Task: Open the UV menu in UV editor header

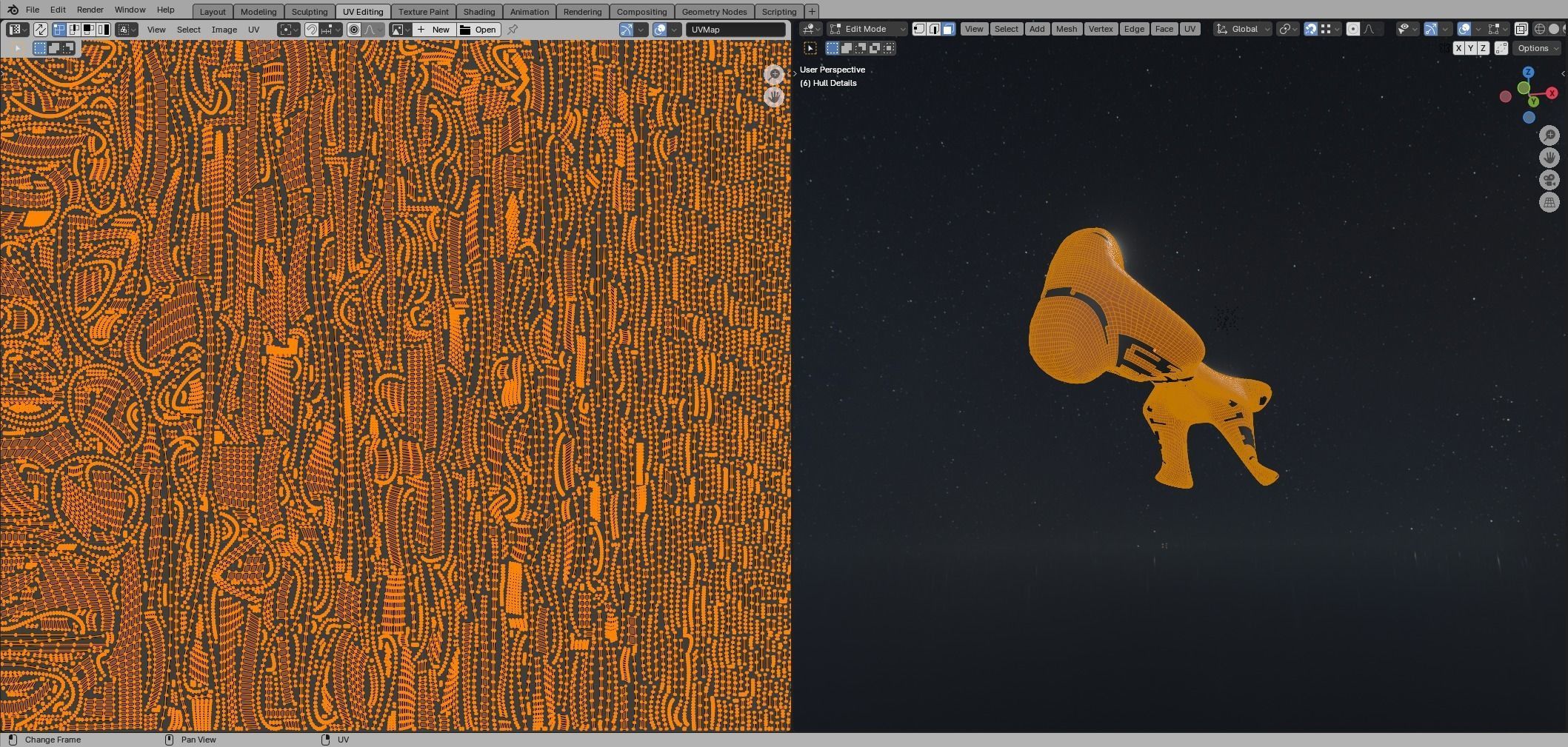Action: pos(254,30)
